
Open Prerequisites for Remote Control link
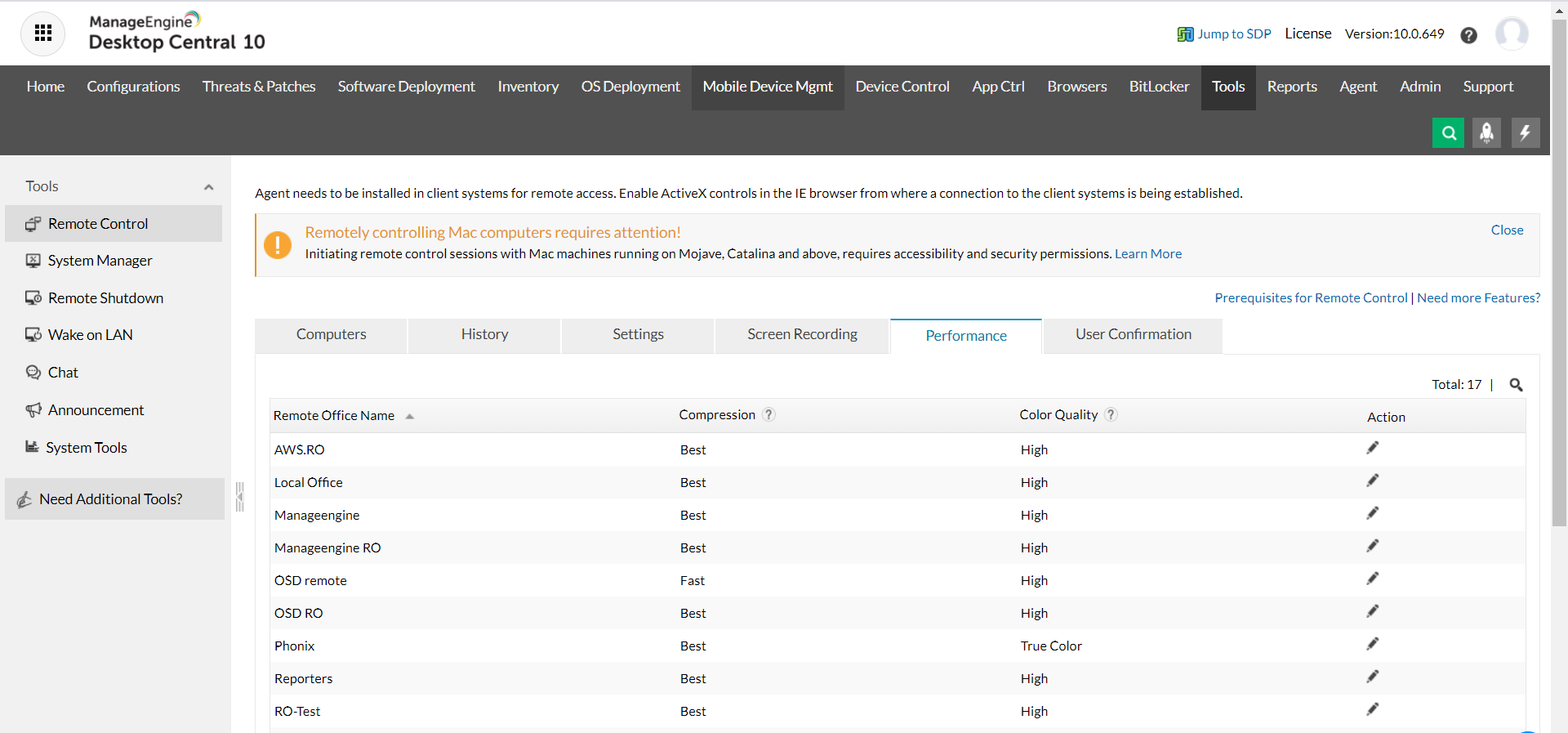point(1311,298)
